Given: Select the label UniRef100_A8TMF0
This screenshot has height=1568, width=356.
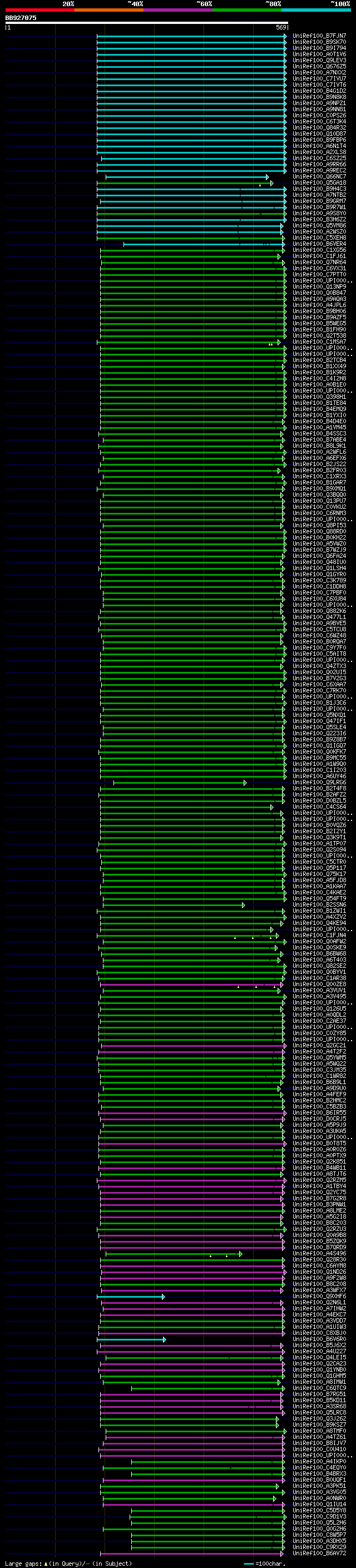Looking at the screenshot, I should [319, 1431].
